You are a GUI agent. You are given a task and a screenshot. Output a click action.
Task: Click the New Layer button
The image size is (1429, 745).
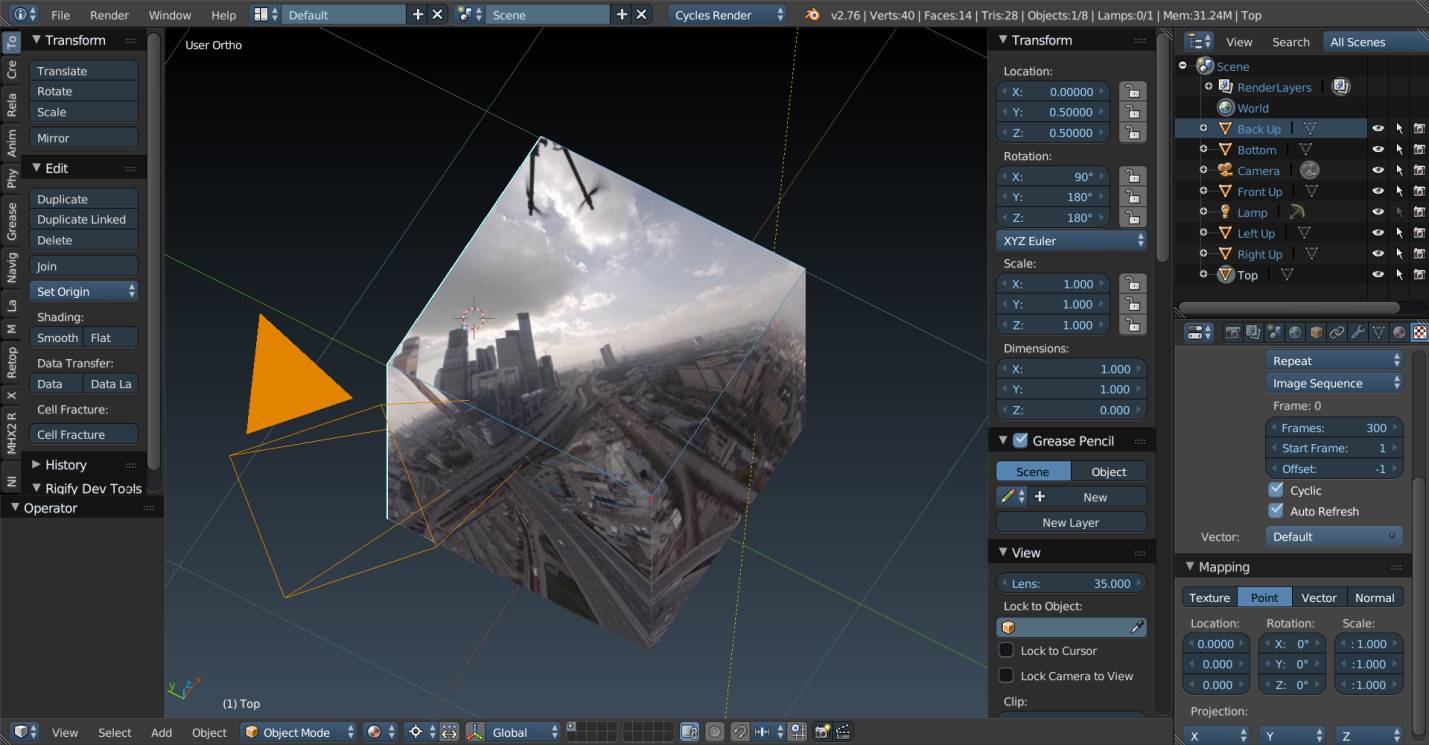1070,522
